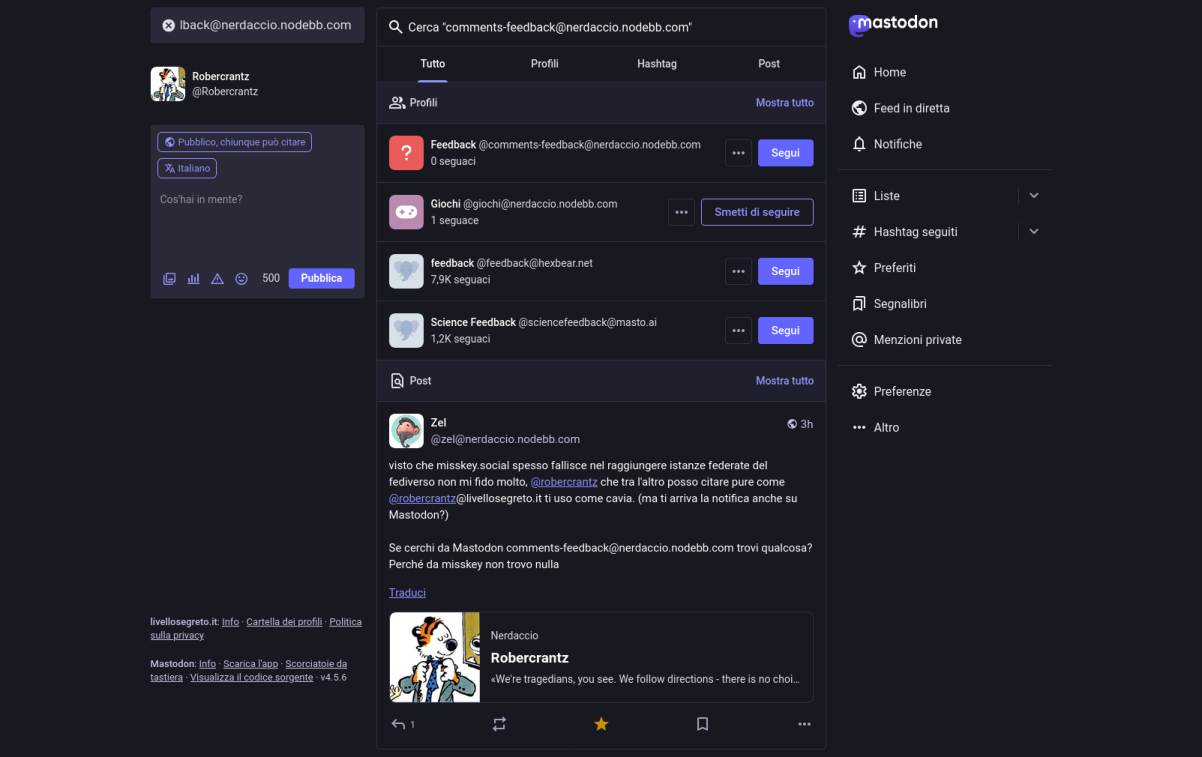Image resolution: width=1202 pixels, height=757 pixels.
Task: Open the post visibility selector 'Pubblico'
Action: [234, 142]
